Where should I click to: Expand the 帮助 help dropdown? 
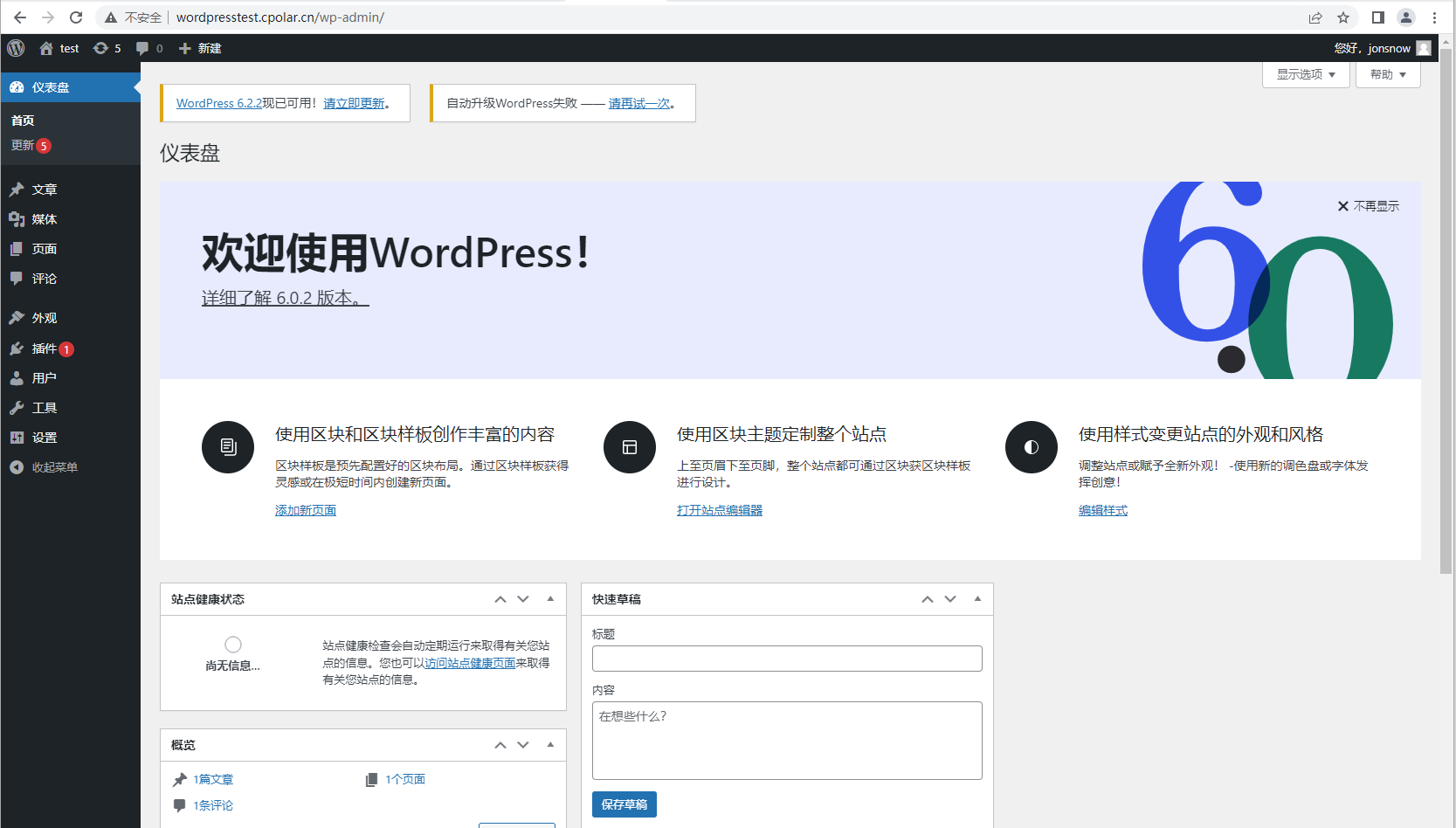click(1388, 74)
